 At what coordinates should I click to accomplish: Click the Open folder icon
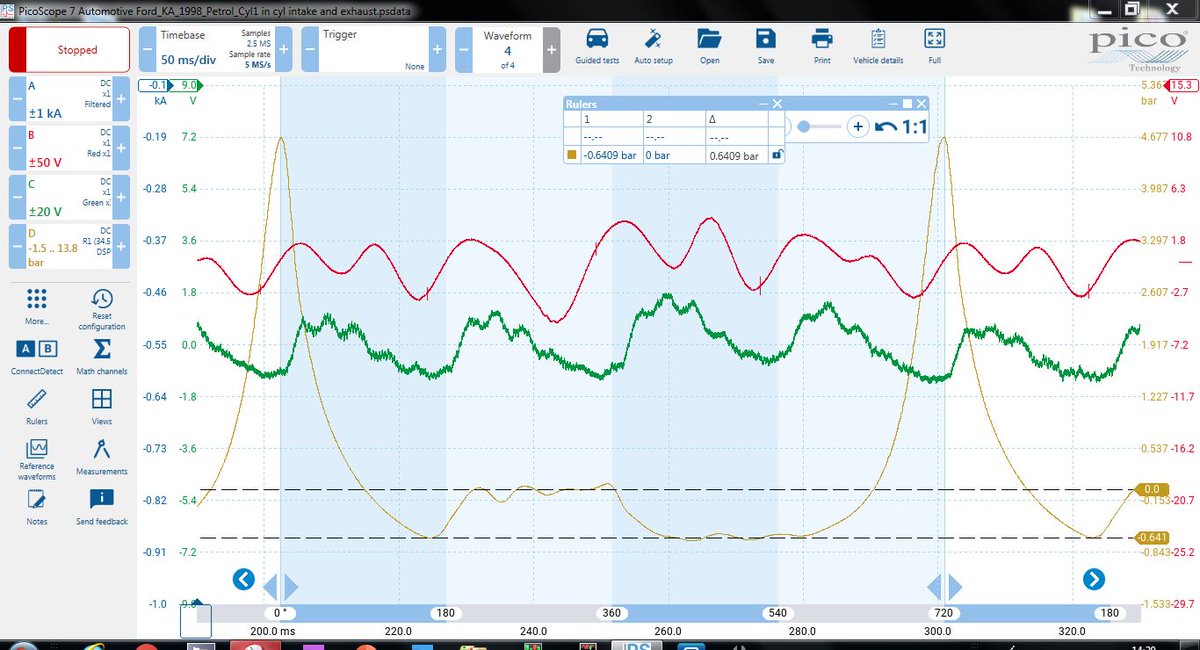pyautogui.click(x=709, y=40)
